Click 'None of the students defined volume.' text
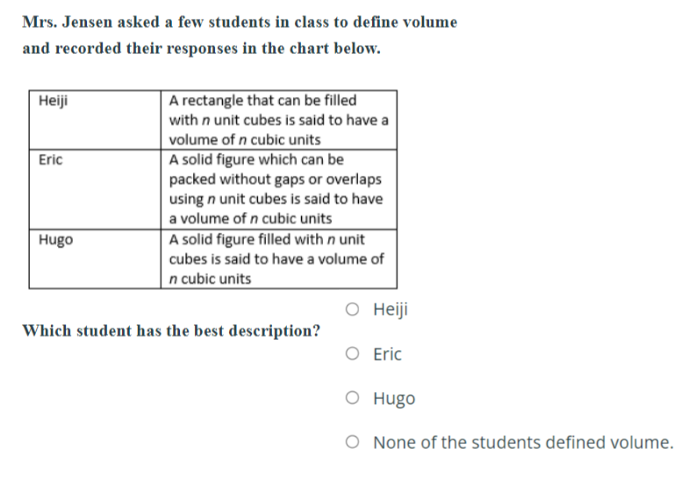Screen dimensions: 700x500 (x=523, y=442)
